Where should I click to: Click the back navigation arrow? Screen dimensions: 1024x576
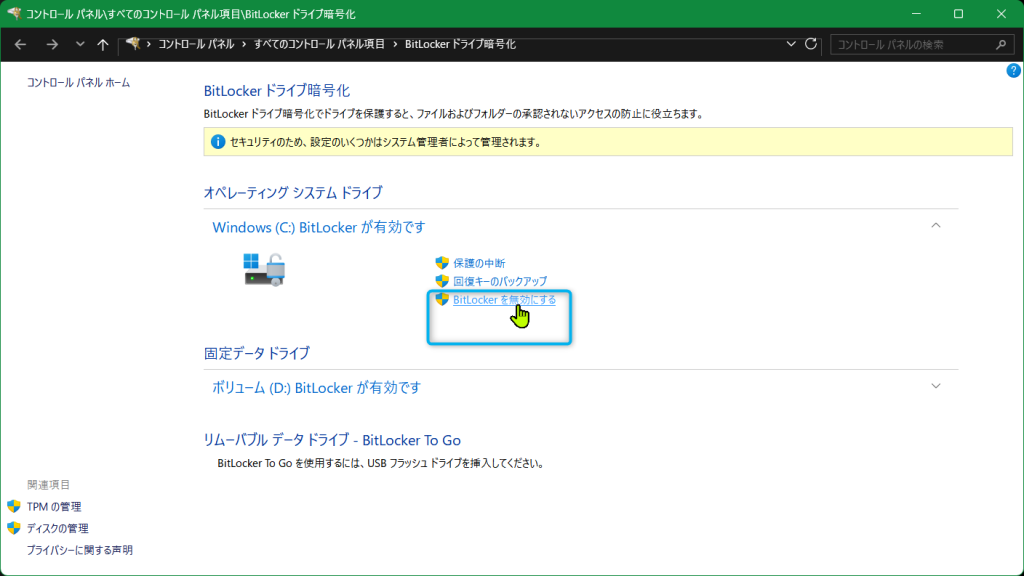coord(20,45)
